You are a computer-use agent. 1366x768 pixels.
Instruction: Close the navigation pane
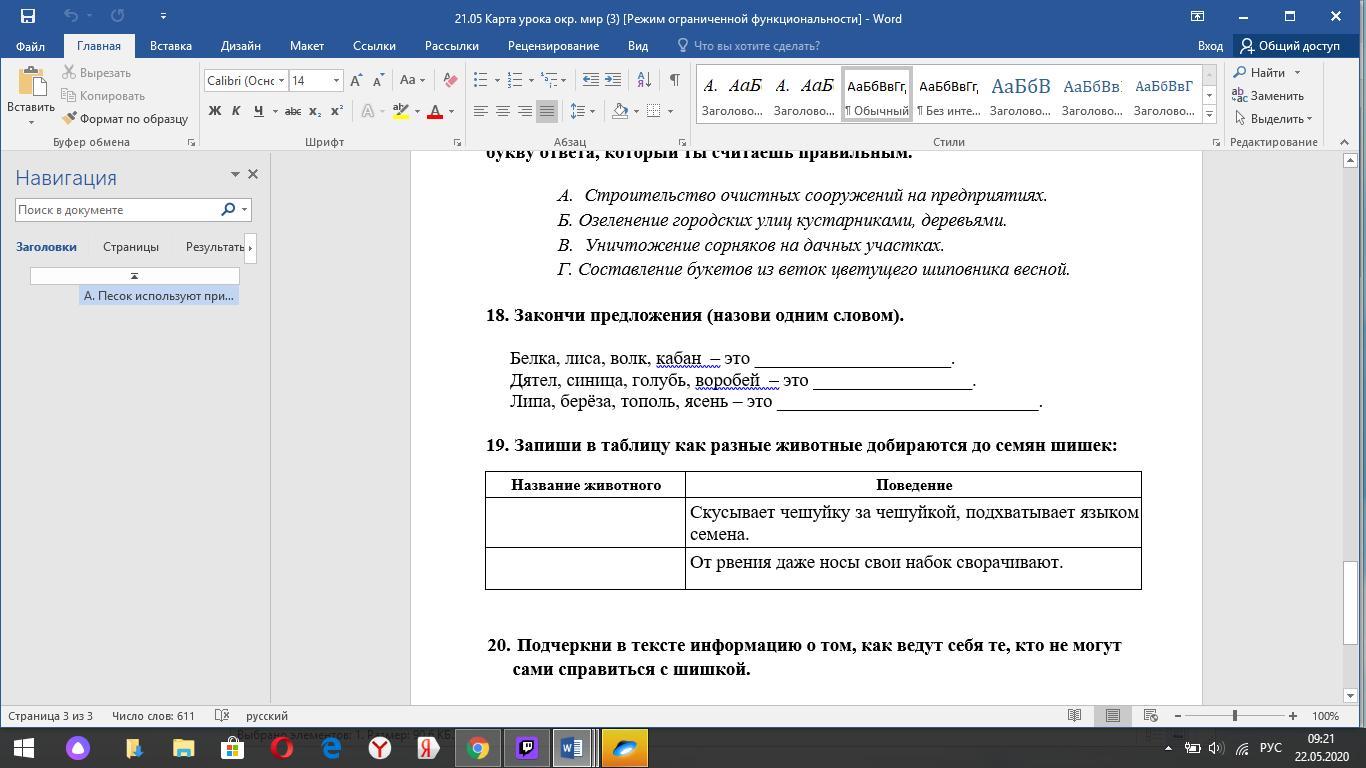tap(253, 174)
